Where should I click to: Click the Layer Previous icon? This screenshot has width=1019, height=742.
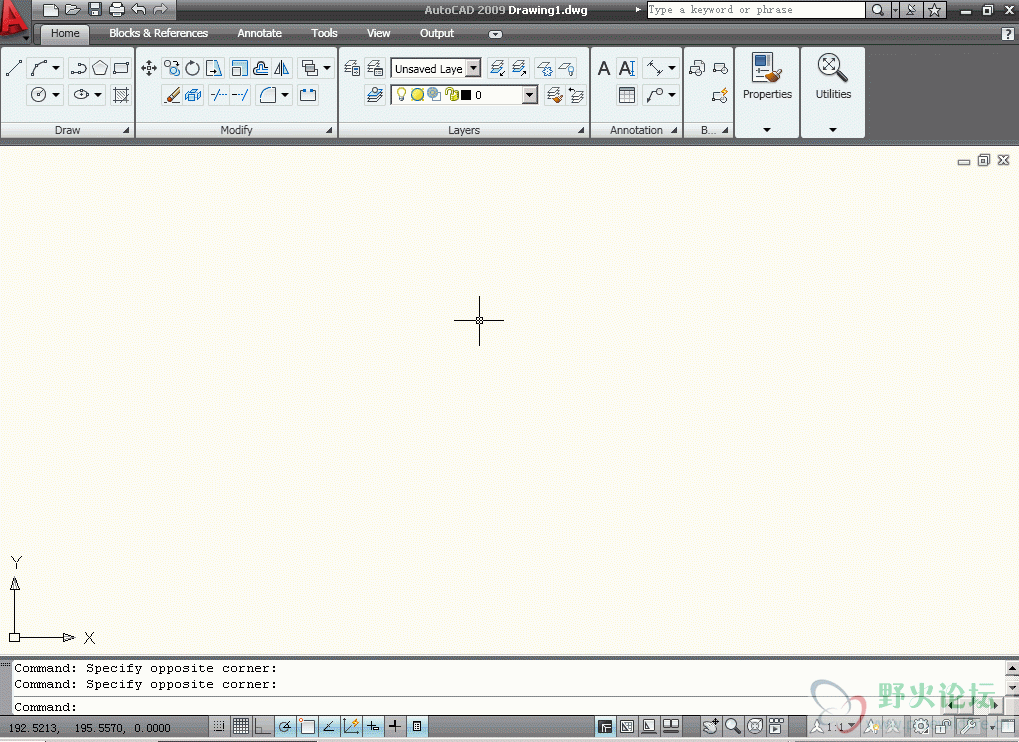(576, 95)
